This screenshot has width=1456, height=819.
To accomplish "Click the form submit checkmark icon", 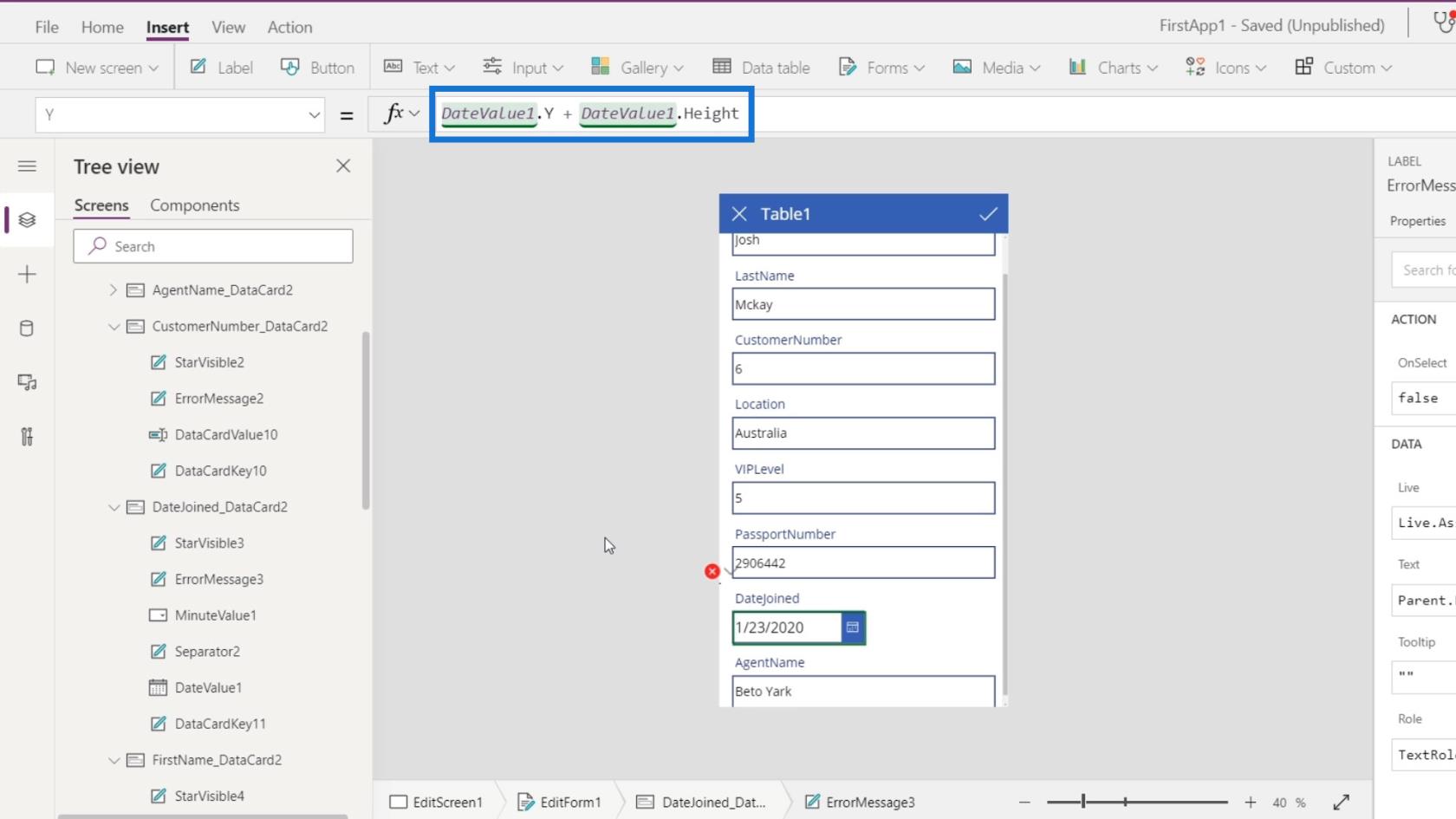I will coord(987,214).
